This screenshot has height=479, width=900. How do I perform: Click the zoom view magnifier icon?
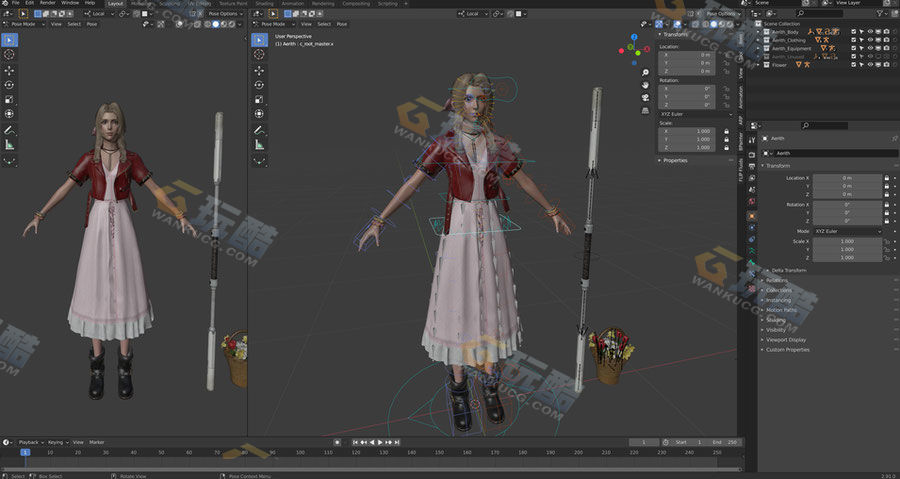[x=645, y=72]
